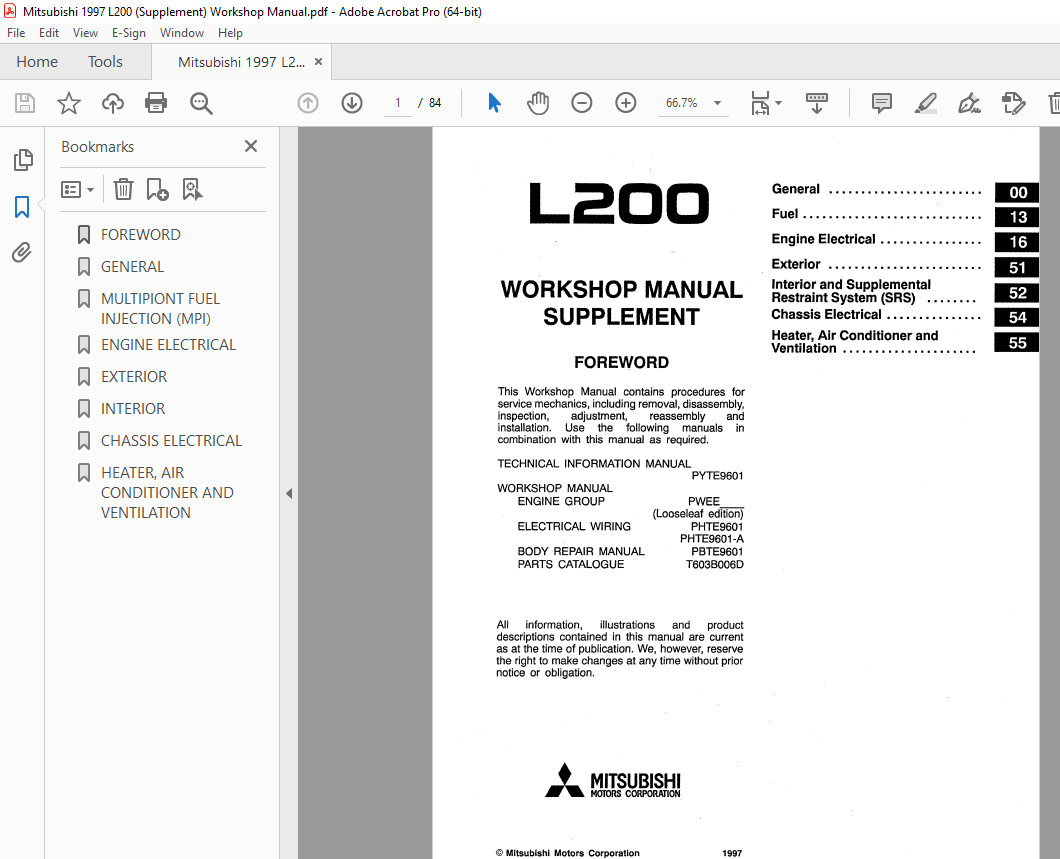Open the FOREWORD bookmark
The height and width of the screenshot is (859, 1060).
click(x=141, y=235)
